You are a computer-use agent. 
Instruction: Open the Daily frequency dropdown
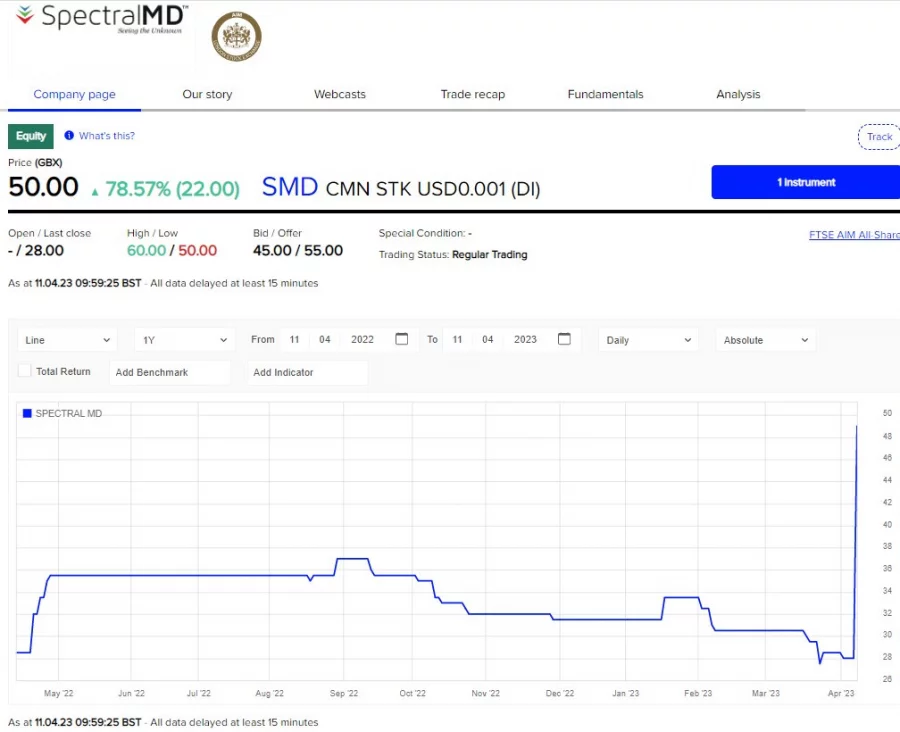point(647,339)
